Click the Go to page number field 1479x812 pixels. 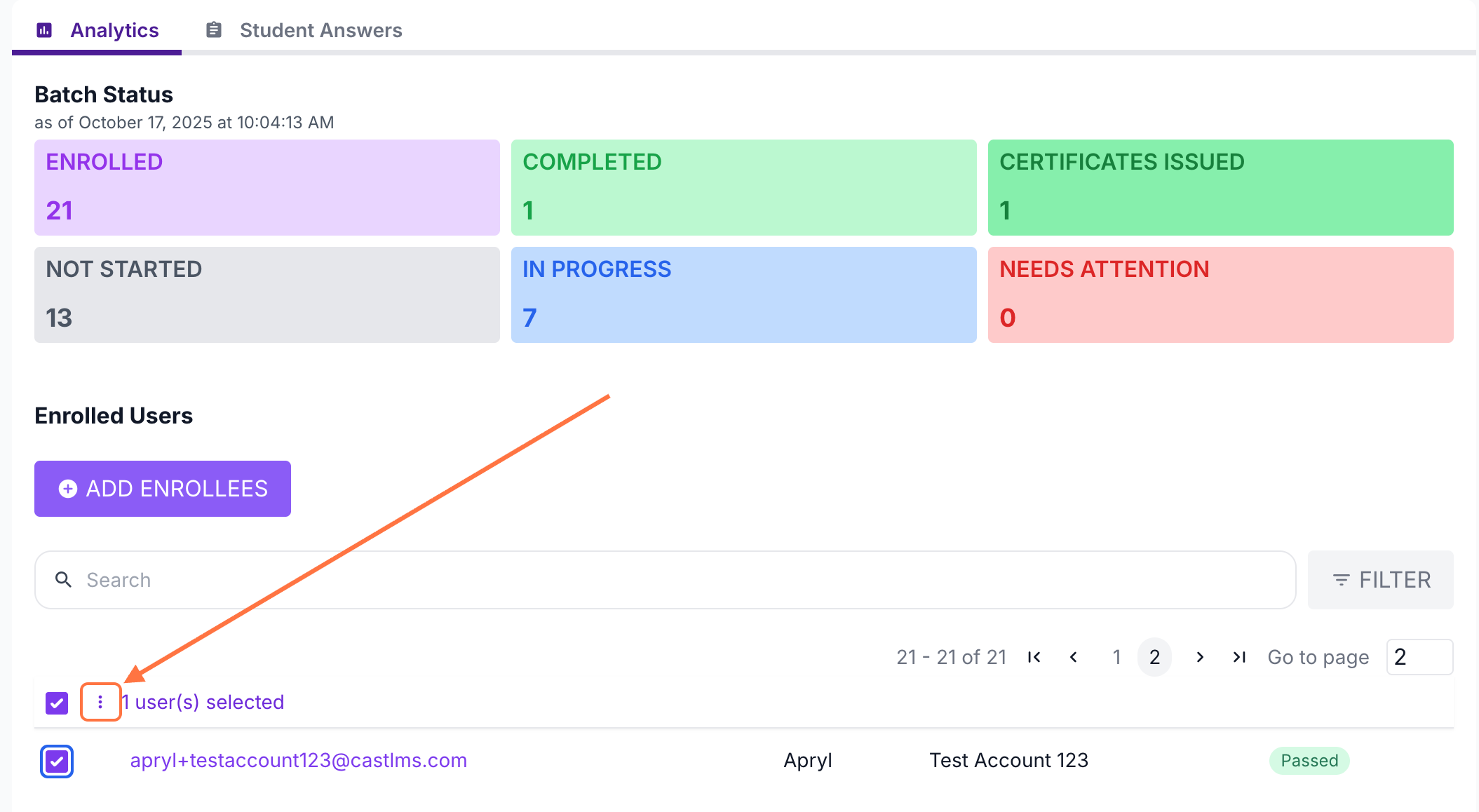point(1419,657)
